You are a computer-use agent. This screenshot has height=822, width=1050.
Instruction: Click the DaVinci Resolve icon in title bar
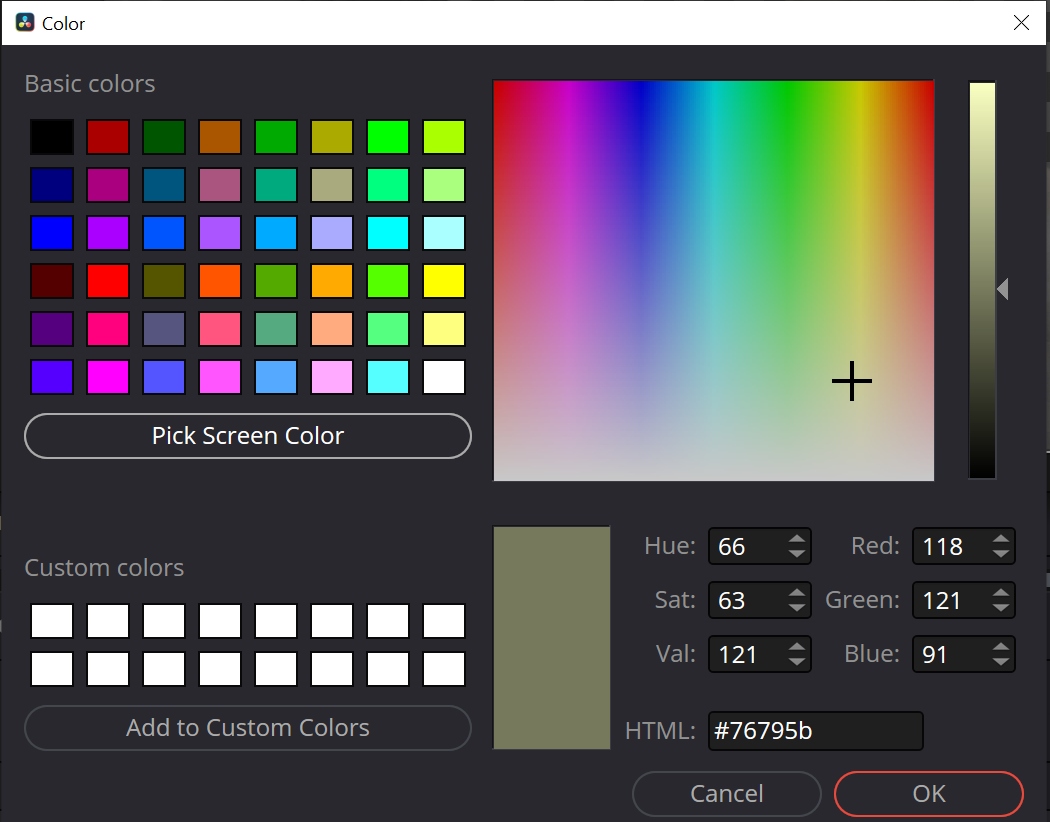click(x=25, y=23)
